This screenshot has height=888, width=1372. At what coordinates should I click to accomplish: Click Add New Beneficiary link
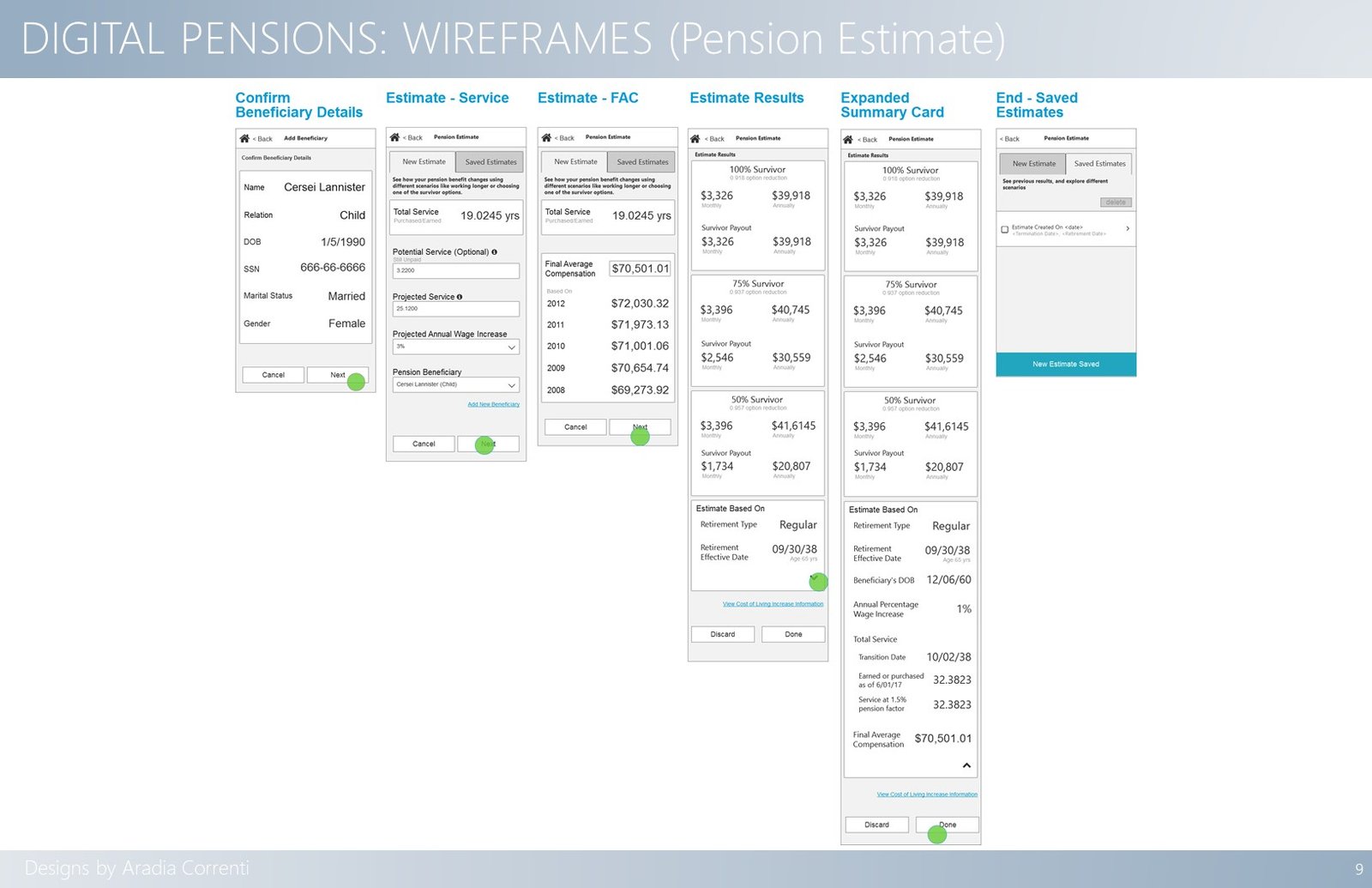[493, 404]
